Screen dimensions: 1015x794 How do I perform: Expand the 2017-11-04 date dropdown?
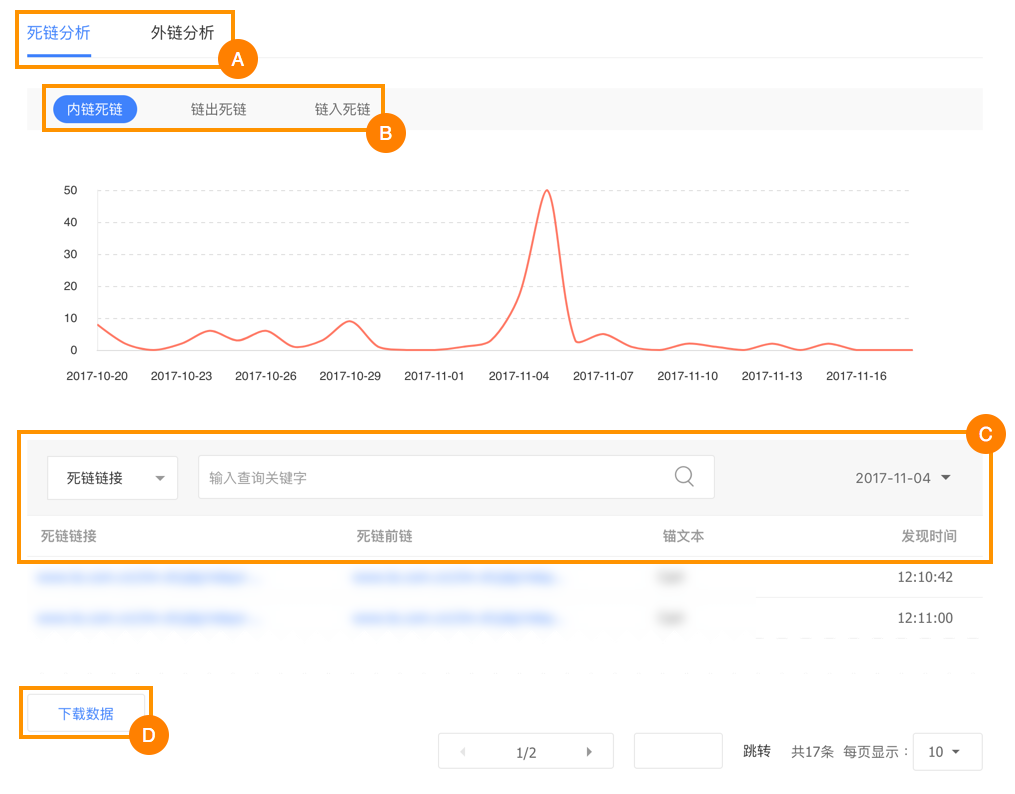pyautogui.click(x=902, y=478)
